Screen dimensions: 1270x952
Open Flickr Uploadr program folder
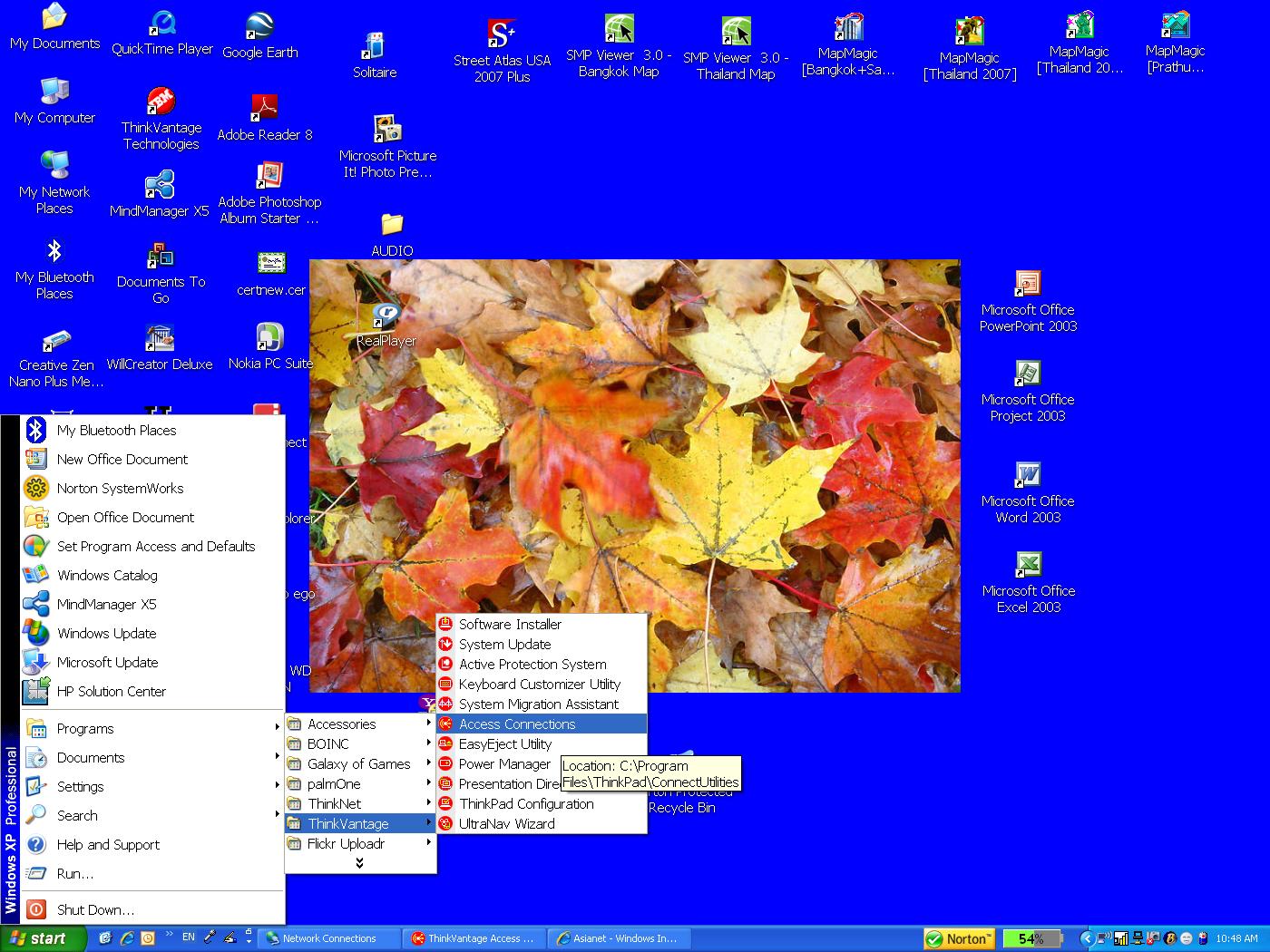pos(360,843)
